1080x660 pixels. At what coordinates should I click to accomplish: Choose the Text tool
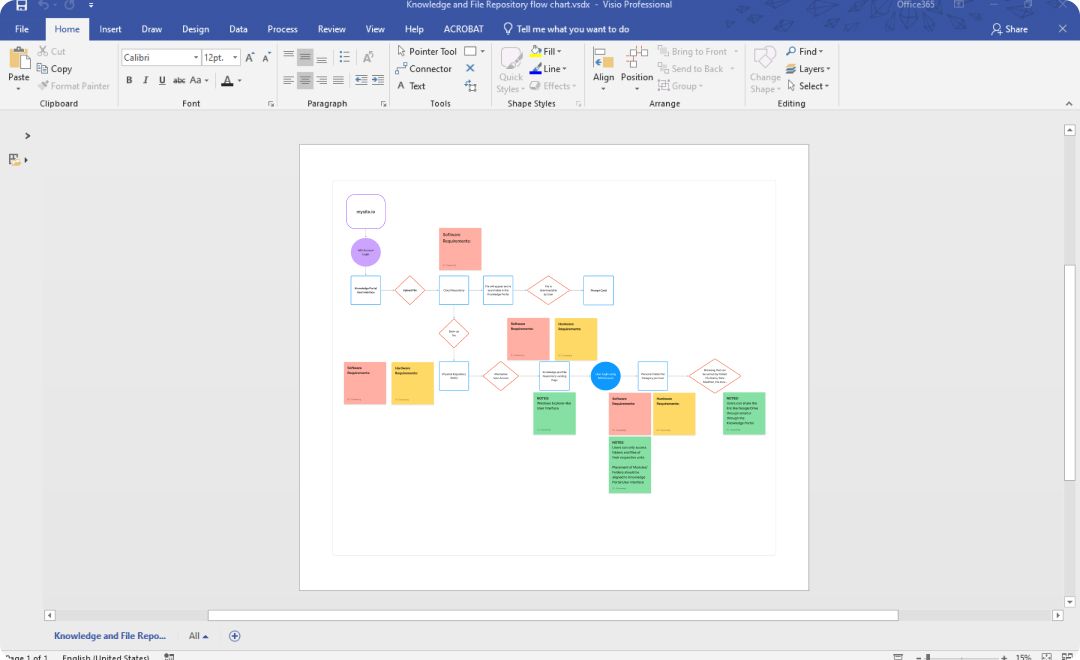tap(411, 86)
